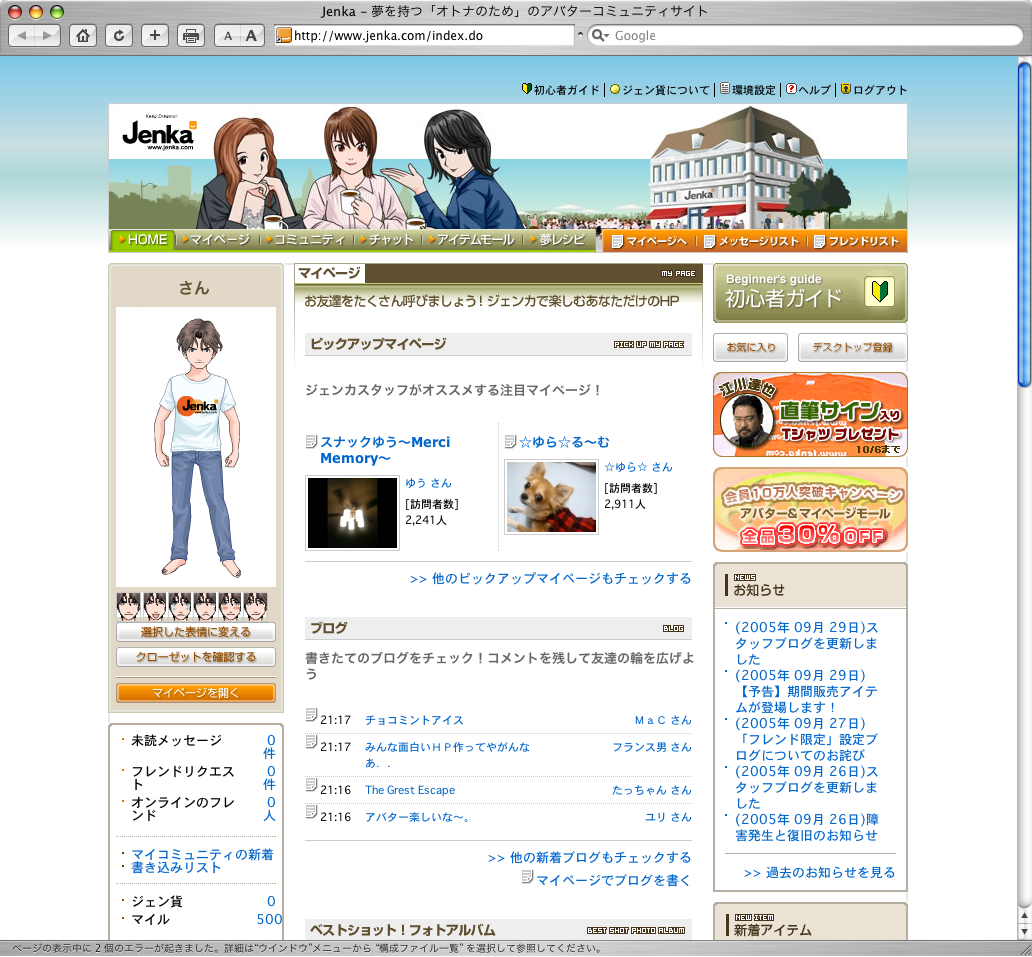The height and width of the screenshot is (957, 1032).
Task: Click the browser Back arrow button
Action: click(23, 36)
